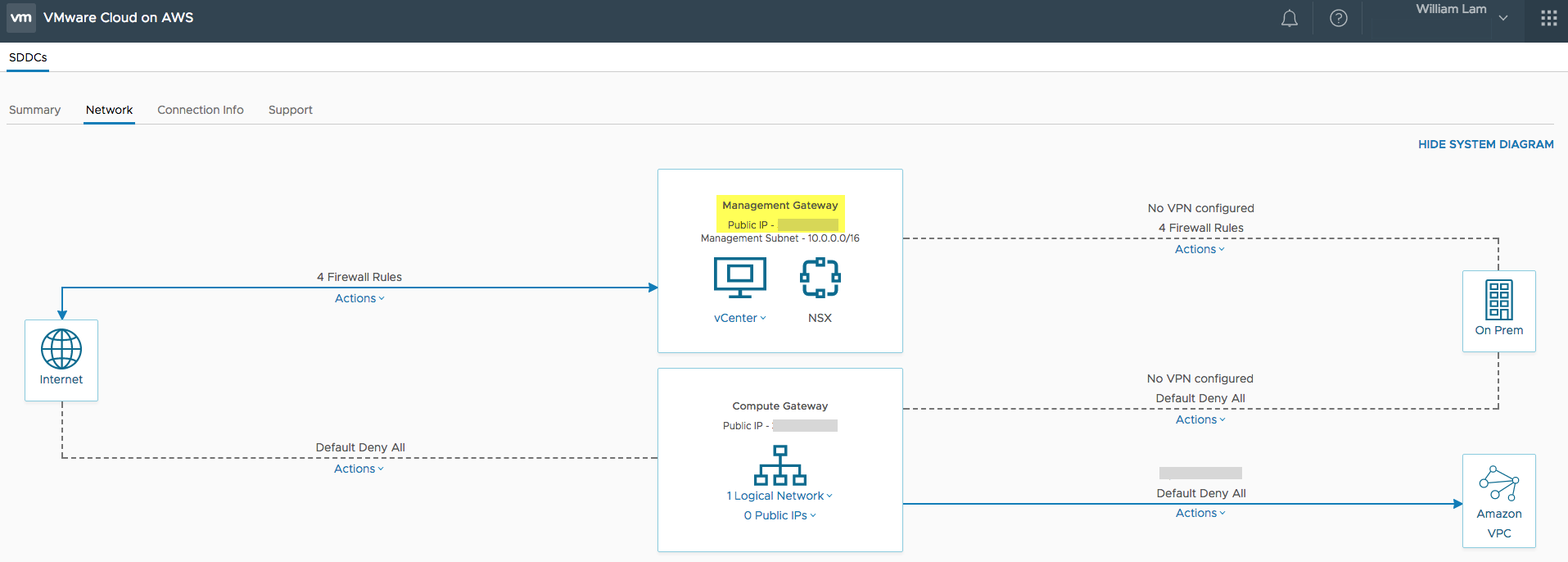
Task: Expand the 0 Public IPs dropdown
Action: click(779, 515)
